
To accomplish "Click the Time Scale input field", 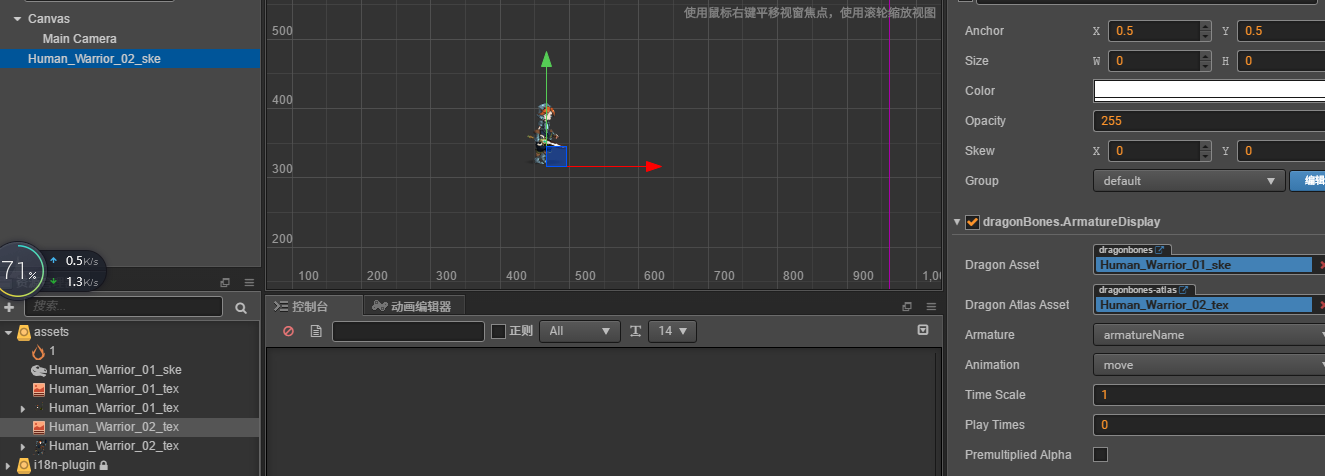I will (x=1209, y=395).
